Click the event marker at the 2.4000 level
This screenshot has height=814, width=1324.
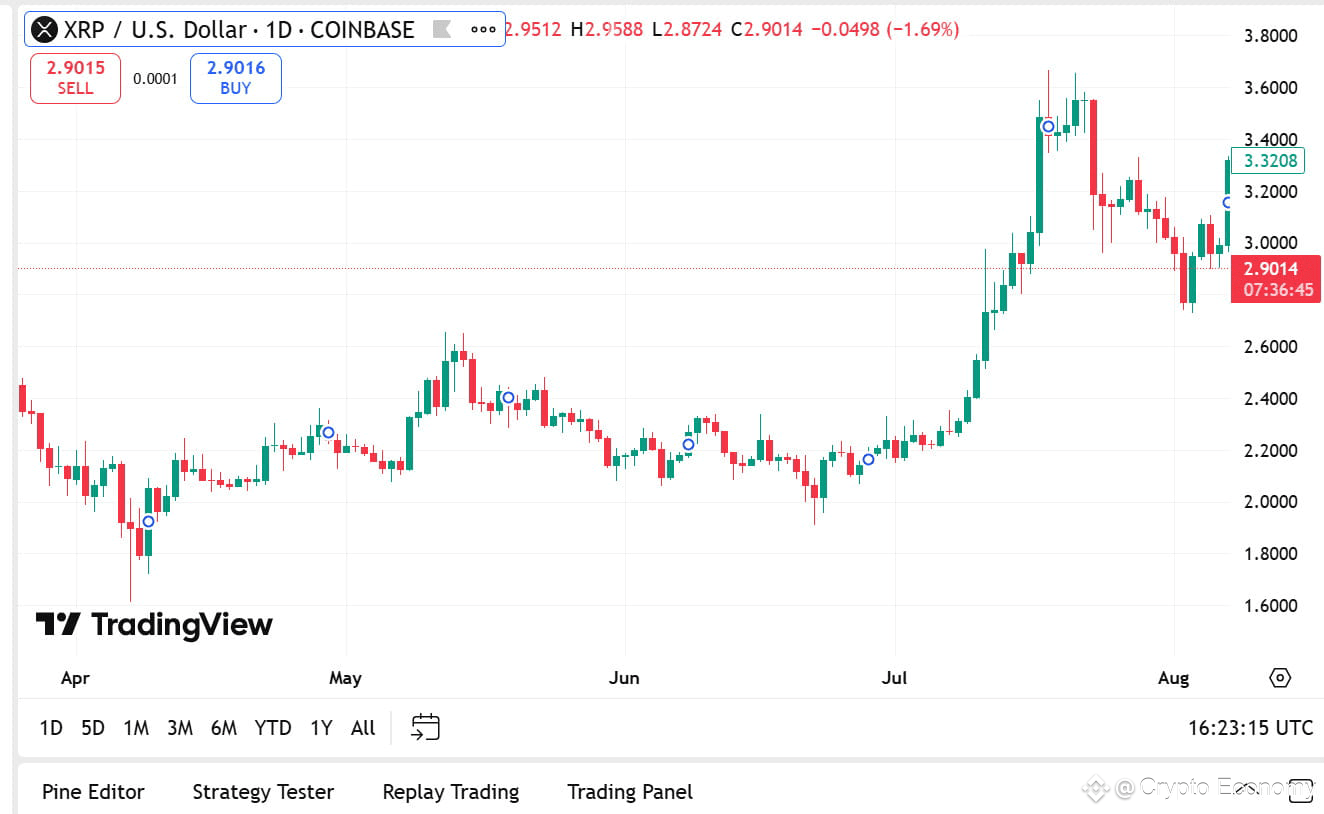(508, 397)
